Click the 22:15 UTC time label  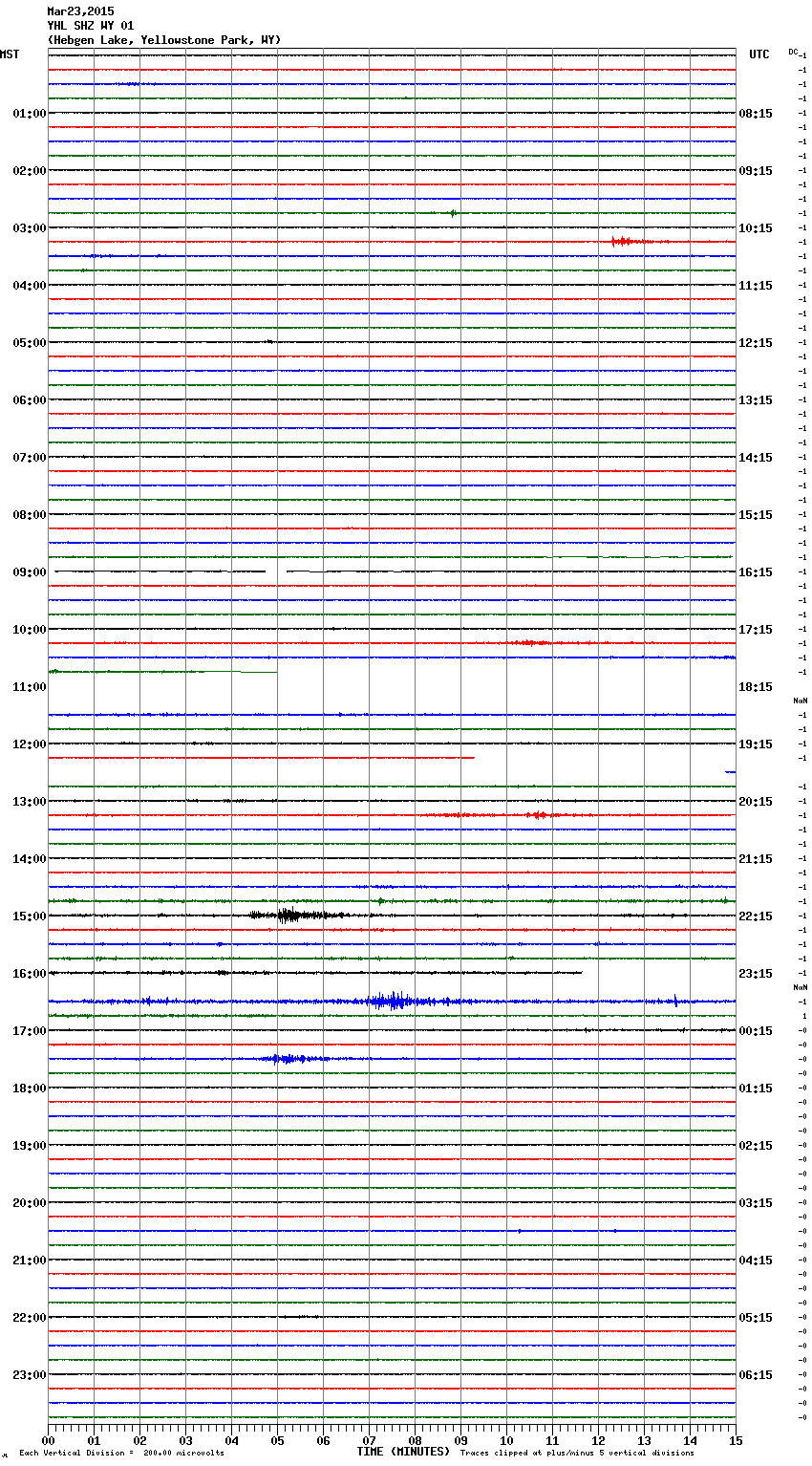click(756, 916)
